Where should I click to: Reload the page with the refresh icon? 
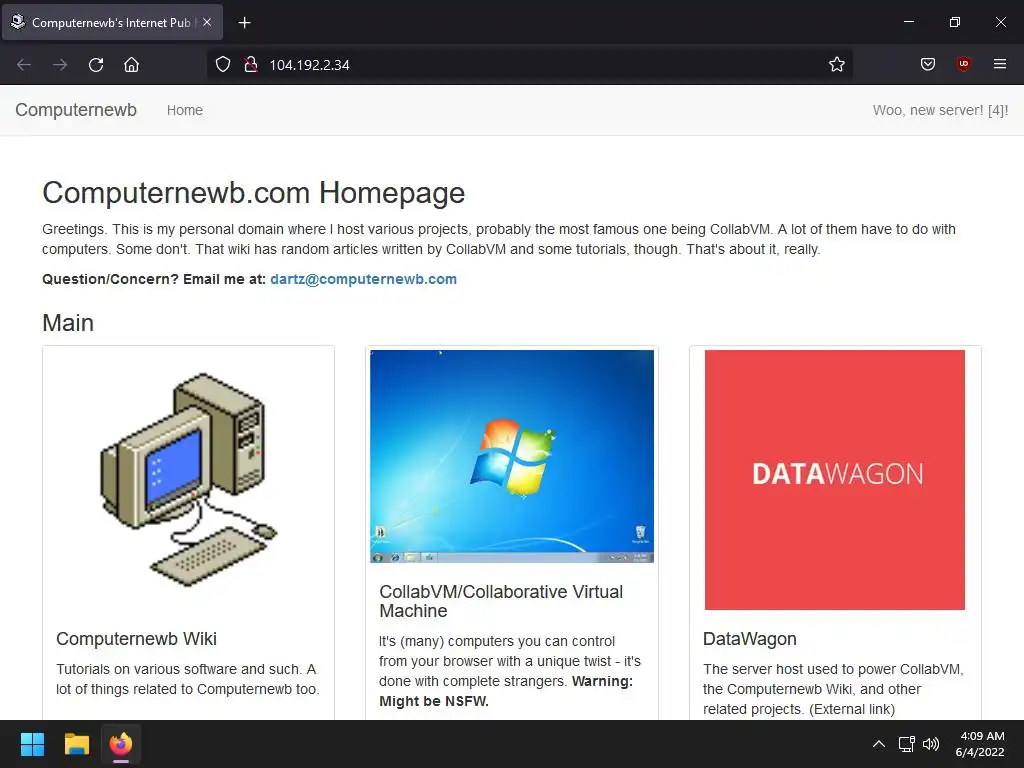pyautogui.click(x=96, y=65)
